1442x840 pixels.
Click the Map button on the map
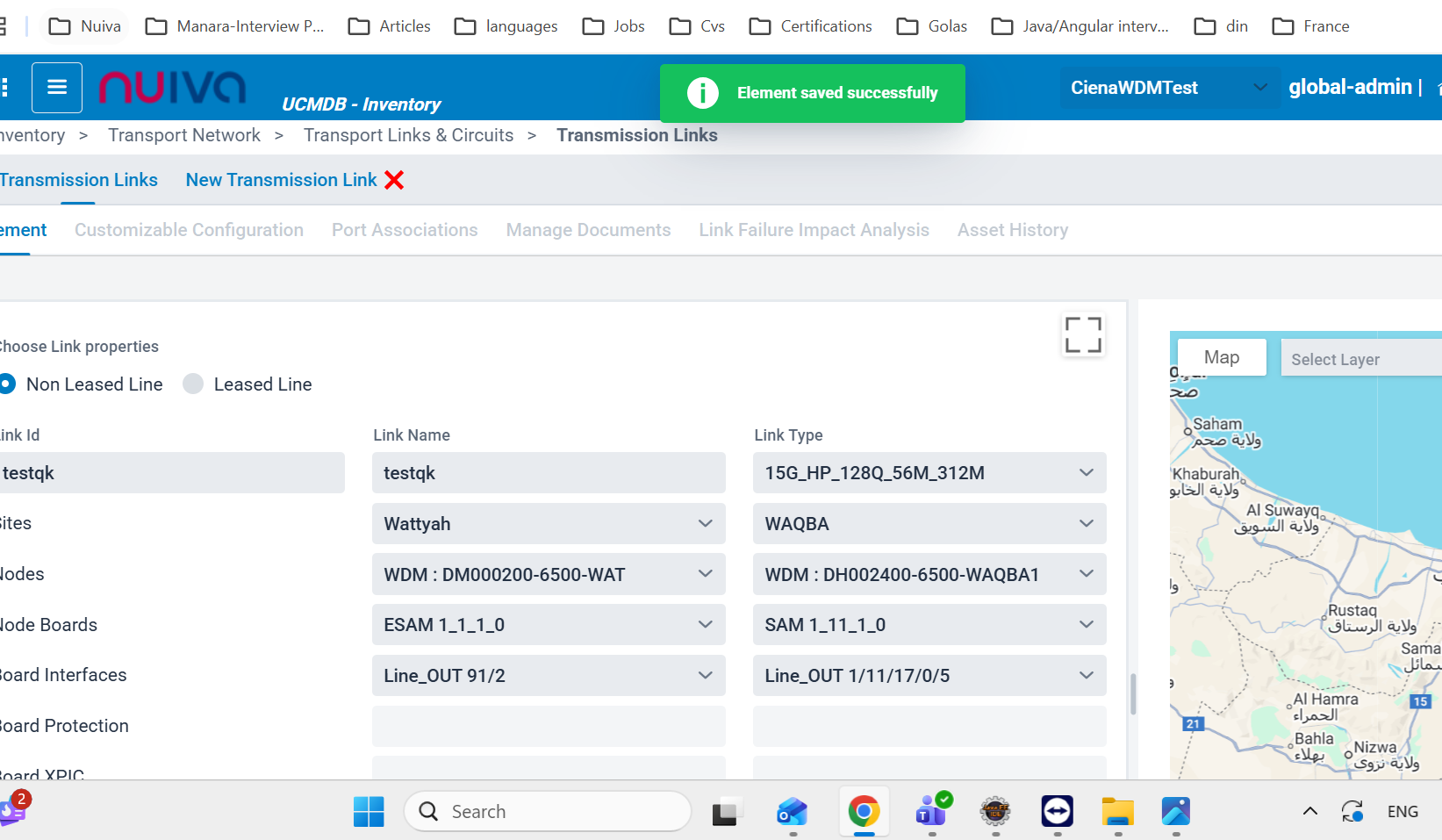tap(1221, 357)
